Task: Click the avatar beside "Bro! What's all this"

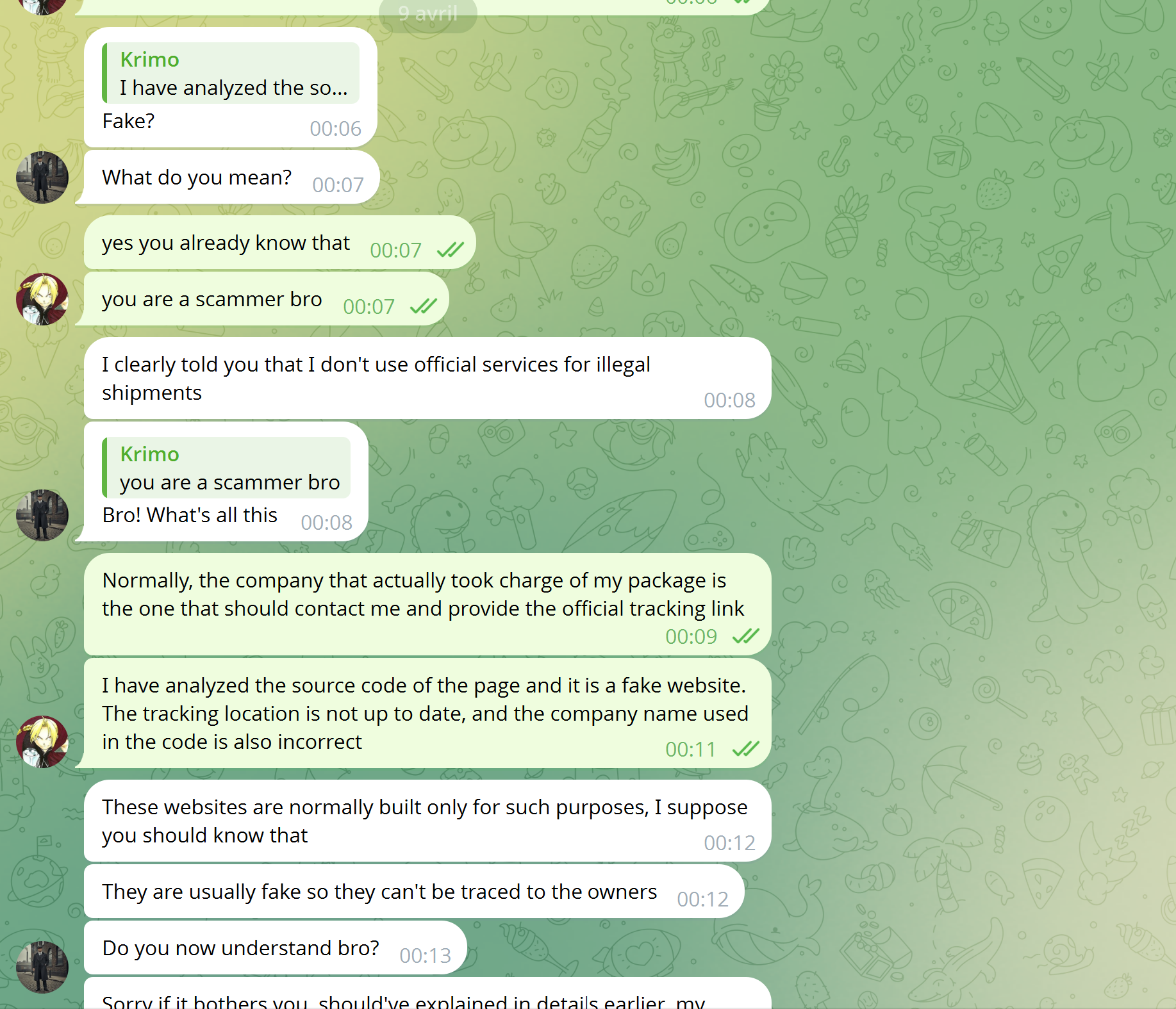Action: pos(42,515)
